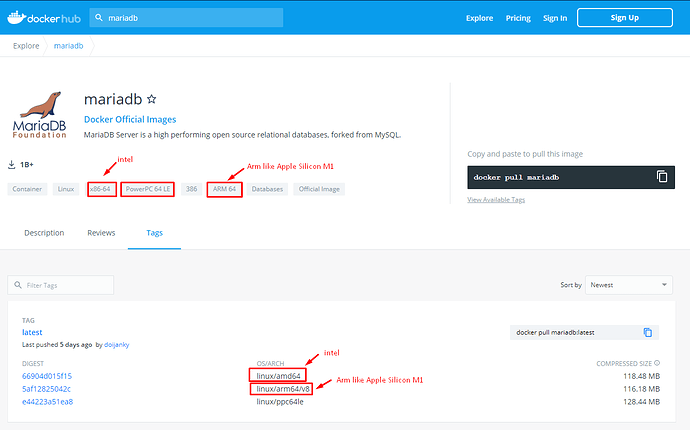Click the Explore breadcrumb
This screenshot has height=430, width=690.
26,46
